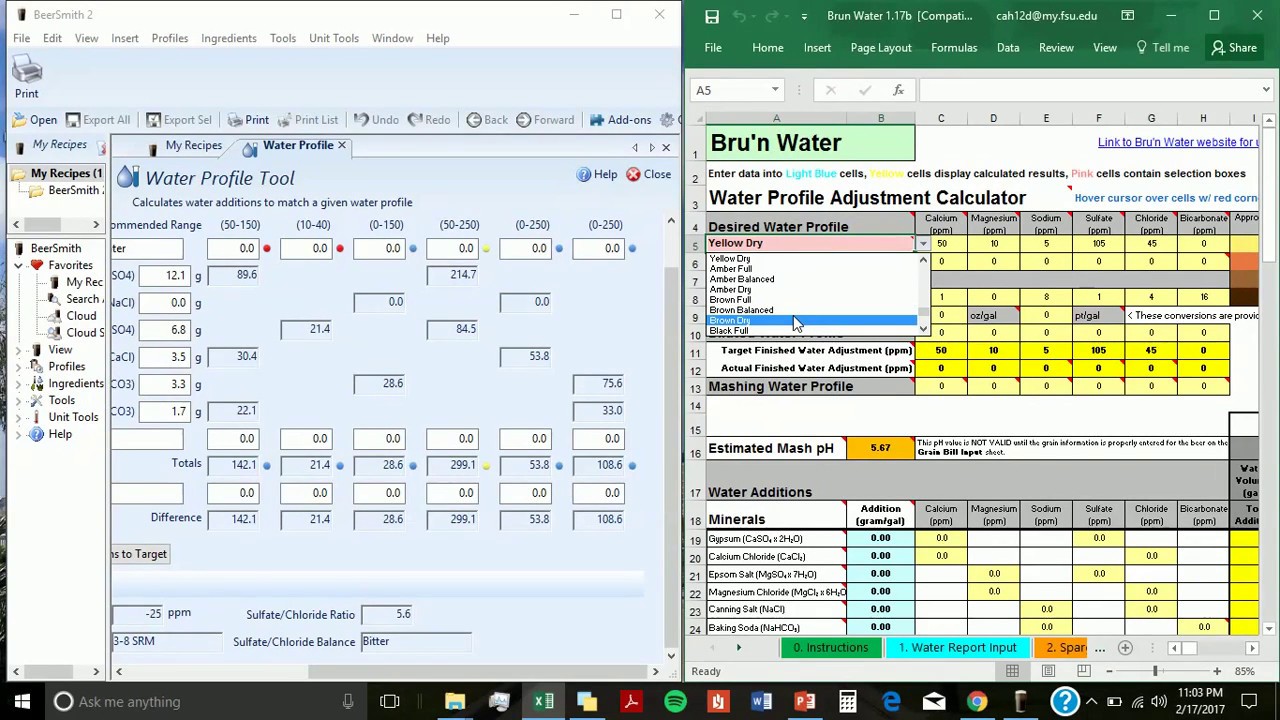This screenshot has height=720, width=1280.
Task: Go Forward in BeerSmith navigation
Action: coord(544,120)
